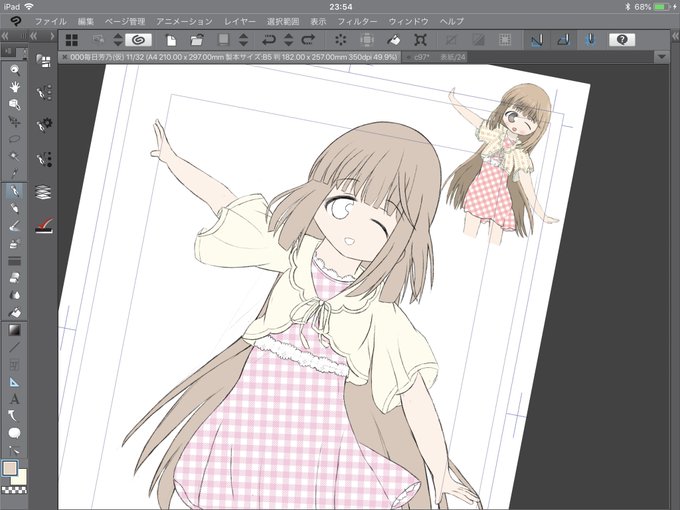
Task: Click the Deselect icon
Action: click(x=451, y=40)
